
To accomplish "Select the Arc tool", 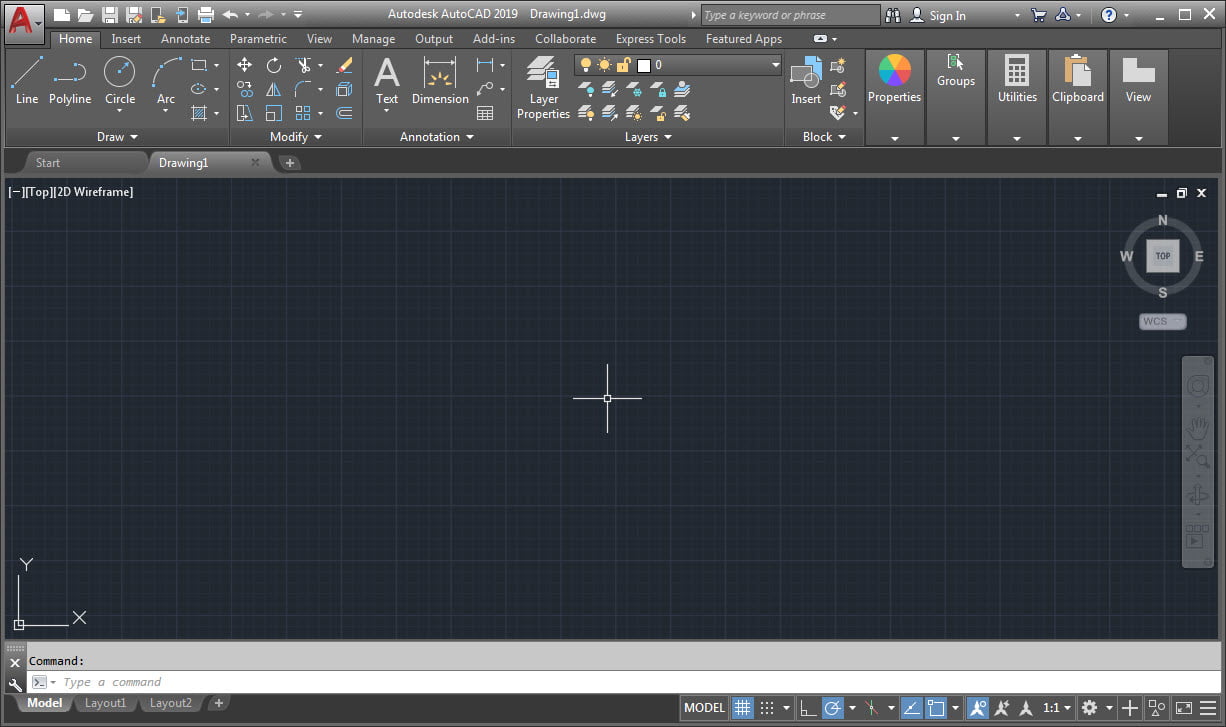I will [x=166, y=80].
